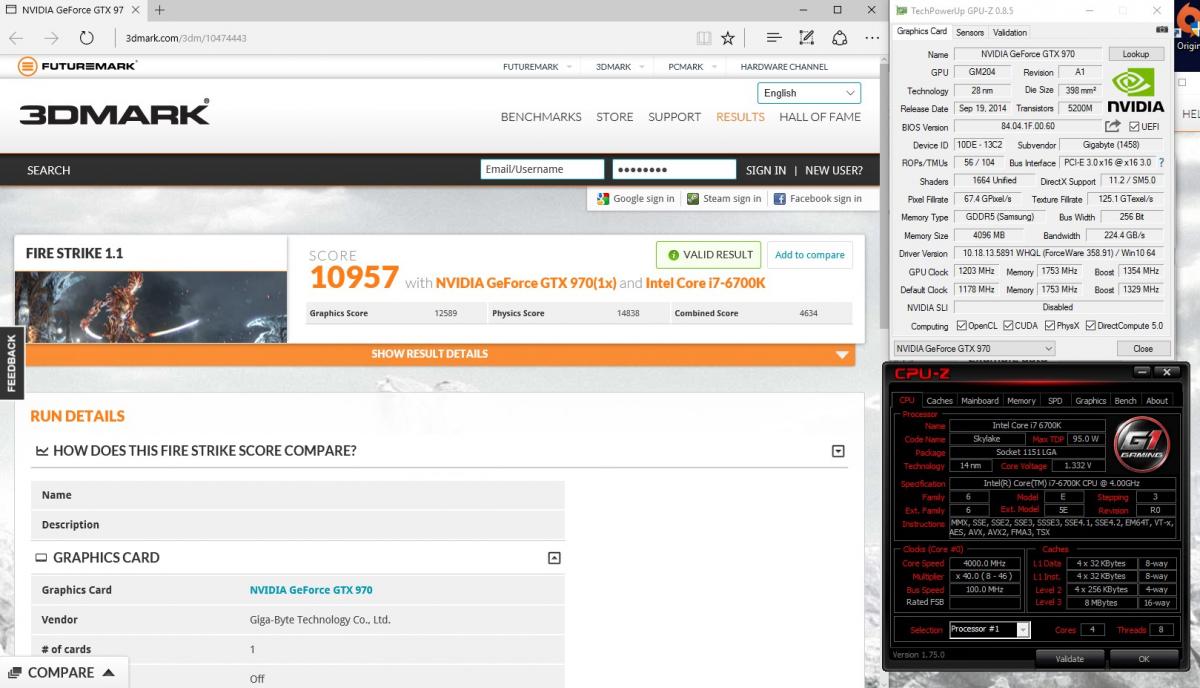The width and height of the screenshot is (1200, 688).
Task: Click the CPU-Z OK button
Action: point(1143,659)
